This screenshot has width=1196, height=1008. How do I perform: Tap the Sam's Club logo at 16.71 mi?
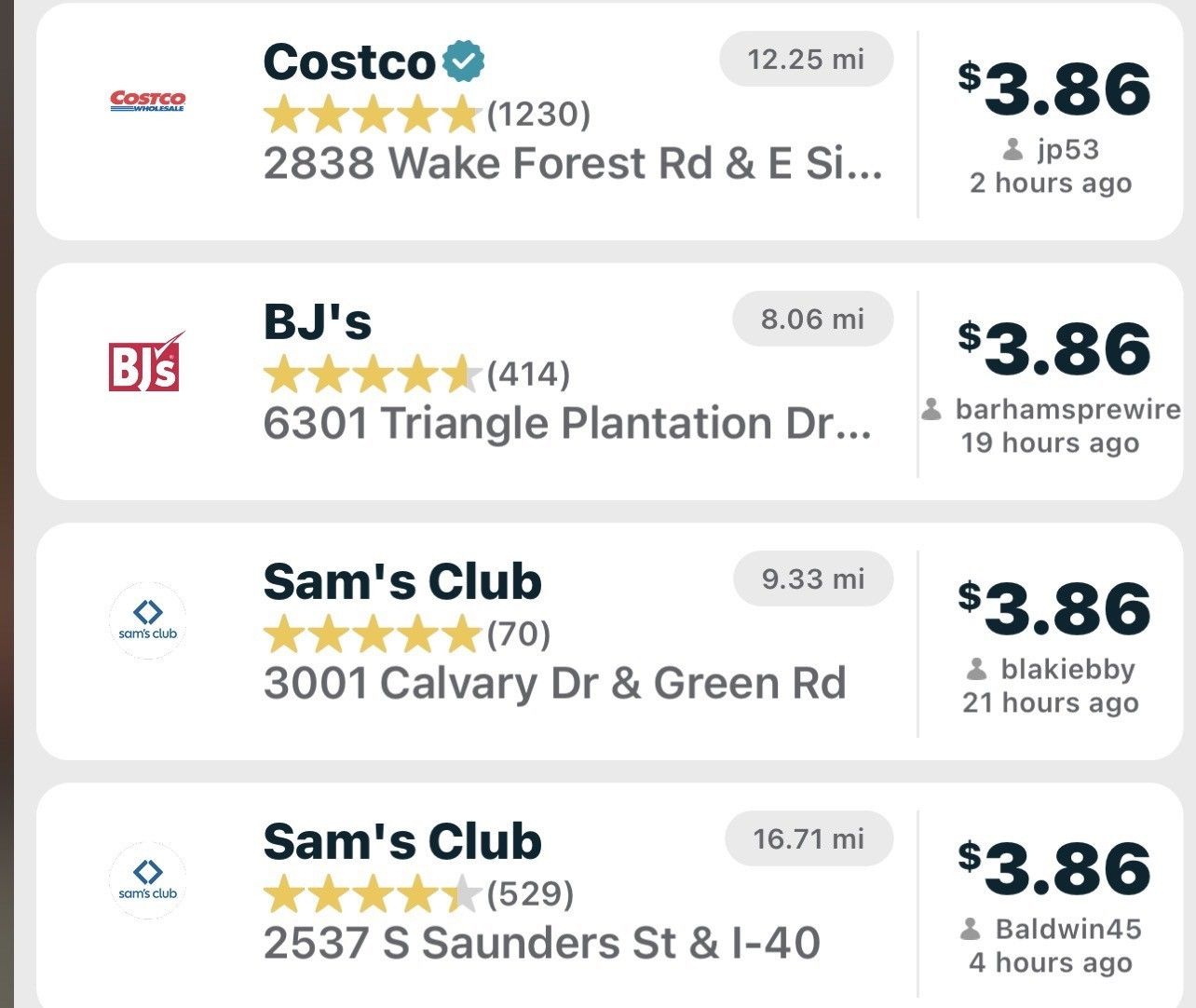(147, 880)
